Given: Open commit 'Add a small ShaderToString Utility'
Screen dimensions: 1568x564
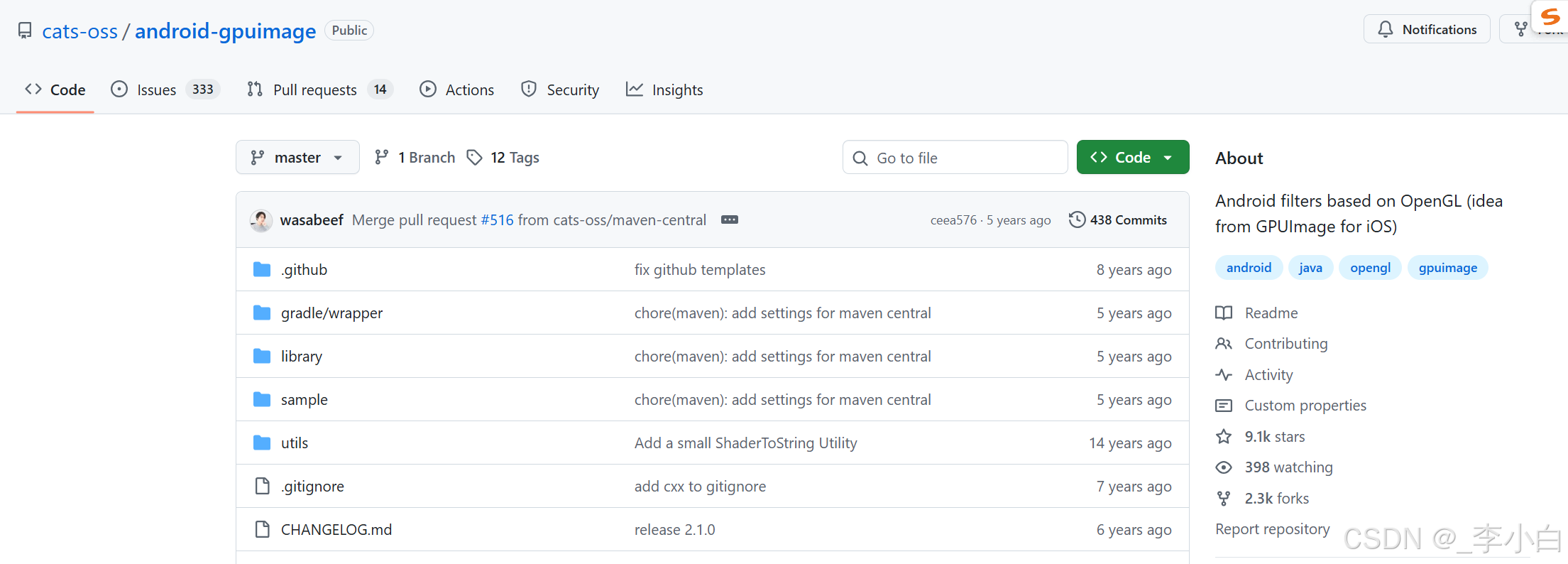Looking at the screenshot, I should pyautogui.click(x=746, y=443).
